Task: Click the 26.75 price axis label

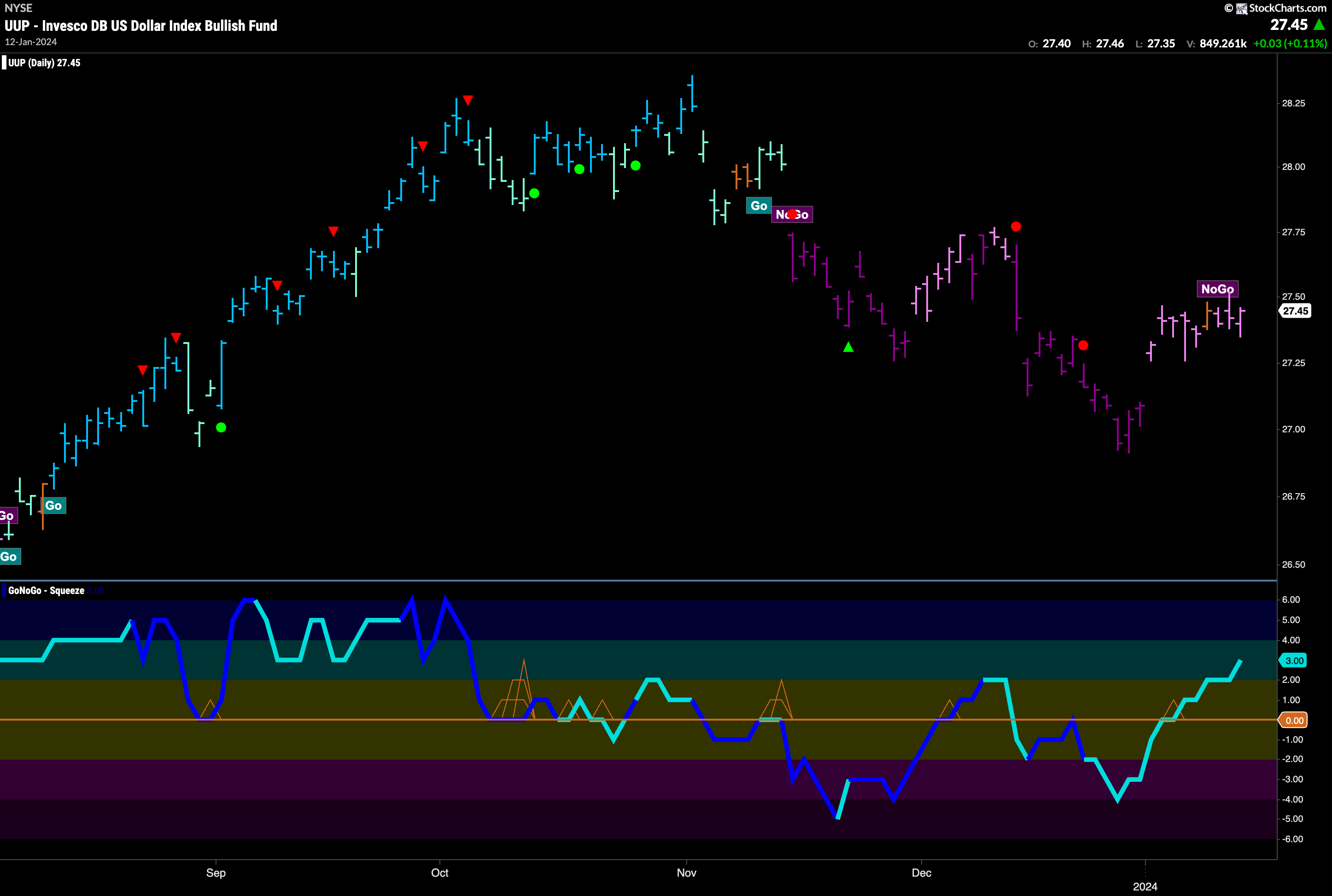Action: pyautogui.click(x=1294, y=496)
